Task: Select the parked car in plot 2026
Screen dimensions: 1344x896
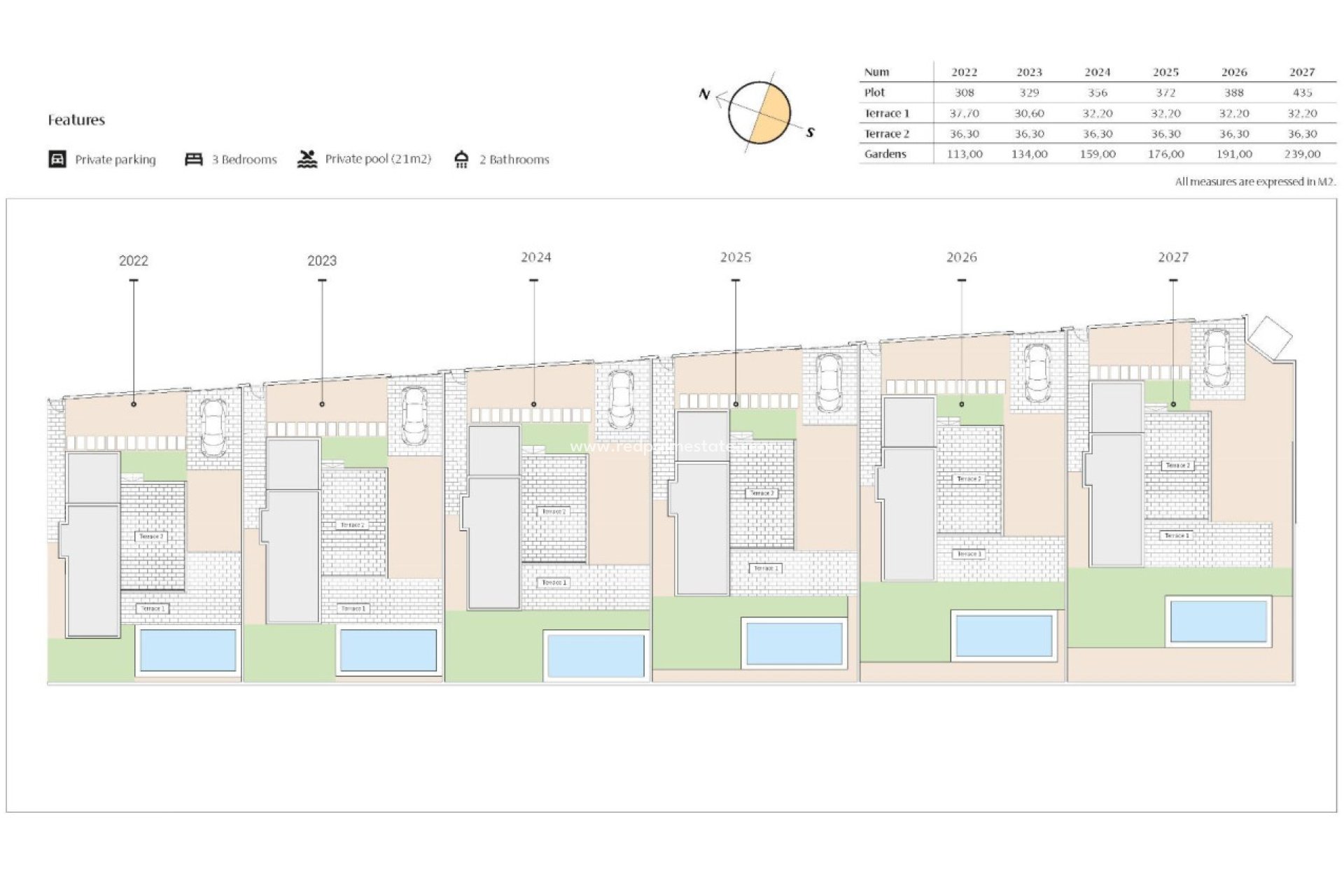Action: pyautogui.click(x=1037, y=372)
